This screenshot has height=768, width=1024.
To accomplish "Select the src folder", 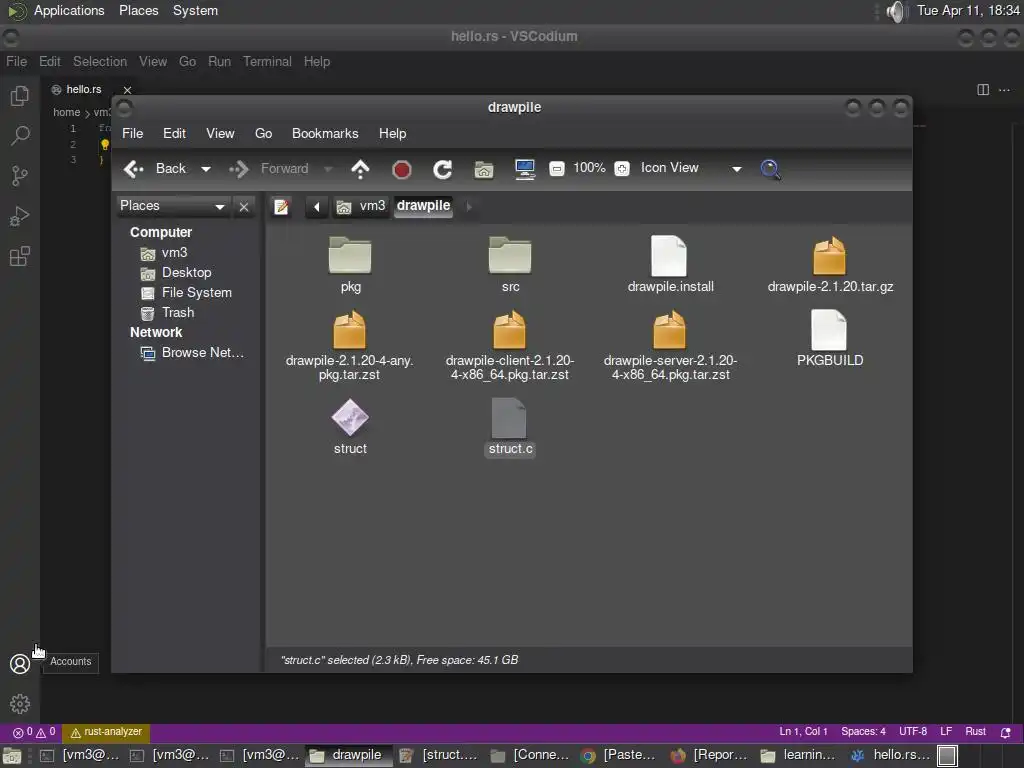I will (x=510, y=264).
